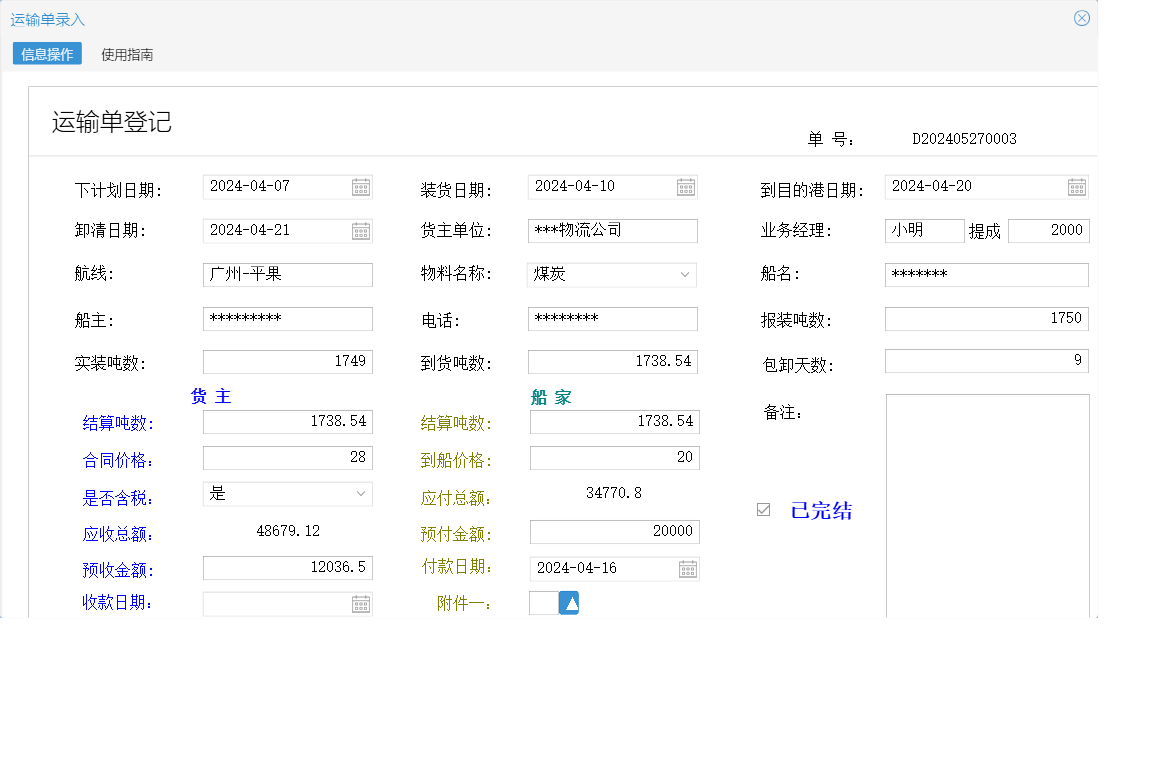Click the 提成 amount field showing 2000
Screen dimensions: 1155x777
tap(1048, 230)
